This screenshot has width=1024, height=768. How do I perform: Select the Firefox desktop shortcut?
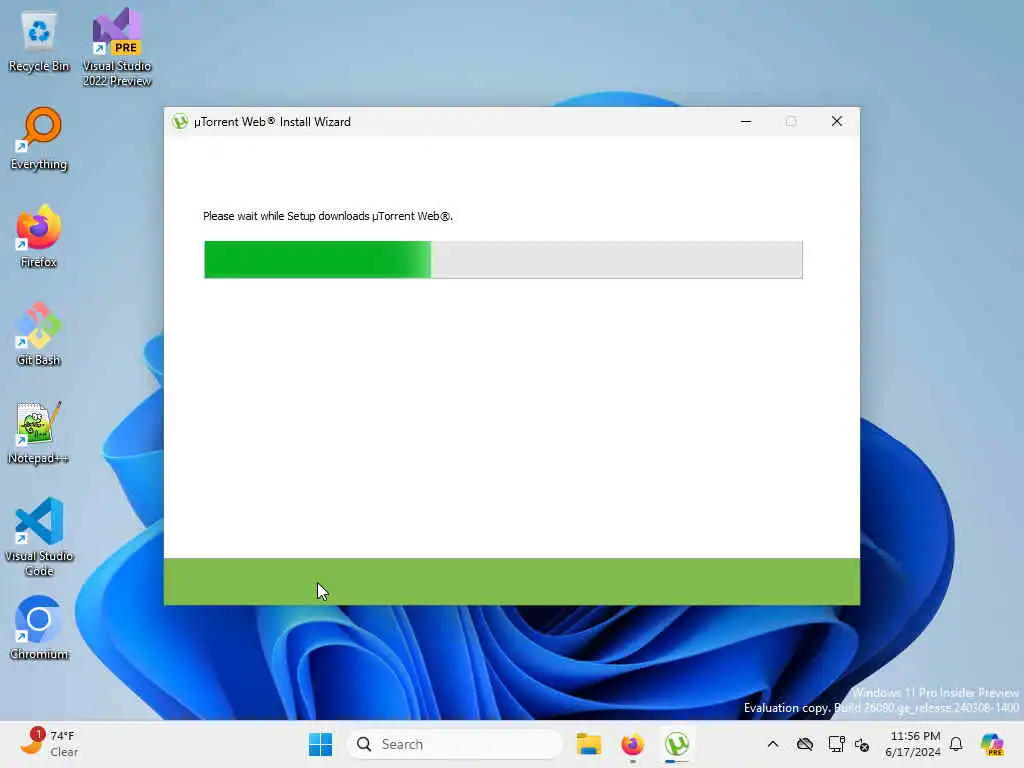(x=39, y=236)
